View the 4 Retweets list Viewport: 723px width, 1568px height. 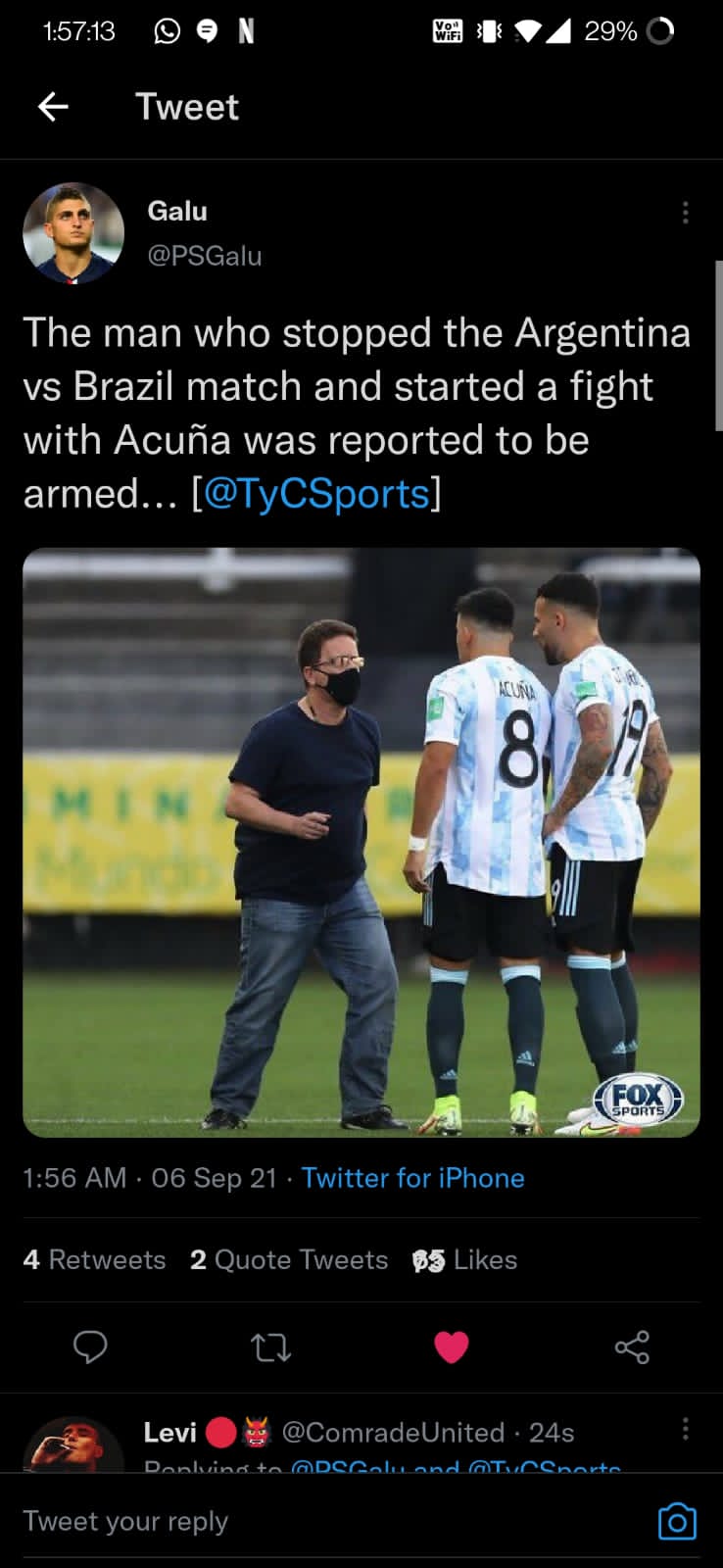(x=94, y=1259)
